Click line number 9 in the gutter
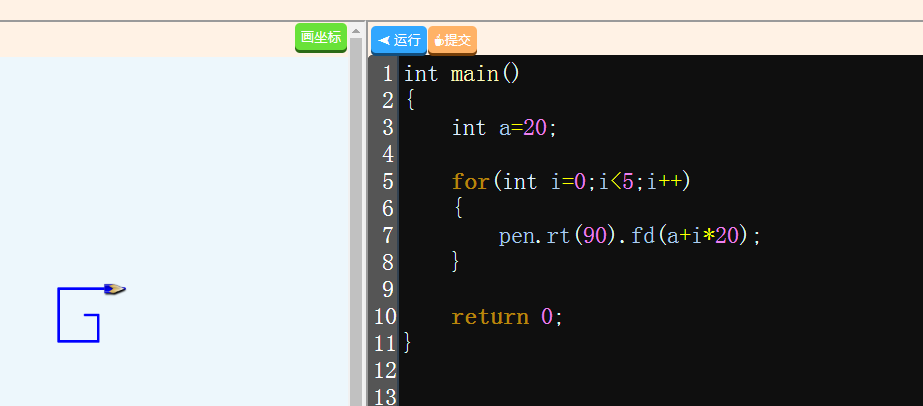The height and width of the screenshot is (406, 923). click(x=387, y=289)
